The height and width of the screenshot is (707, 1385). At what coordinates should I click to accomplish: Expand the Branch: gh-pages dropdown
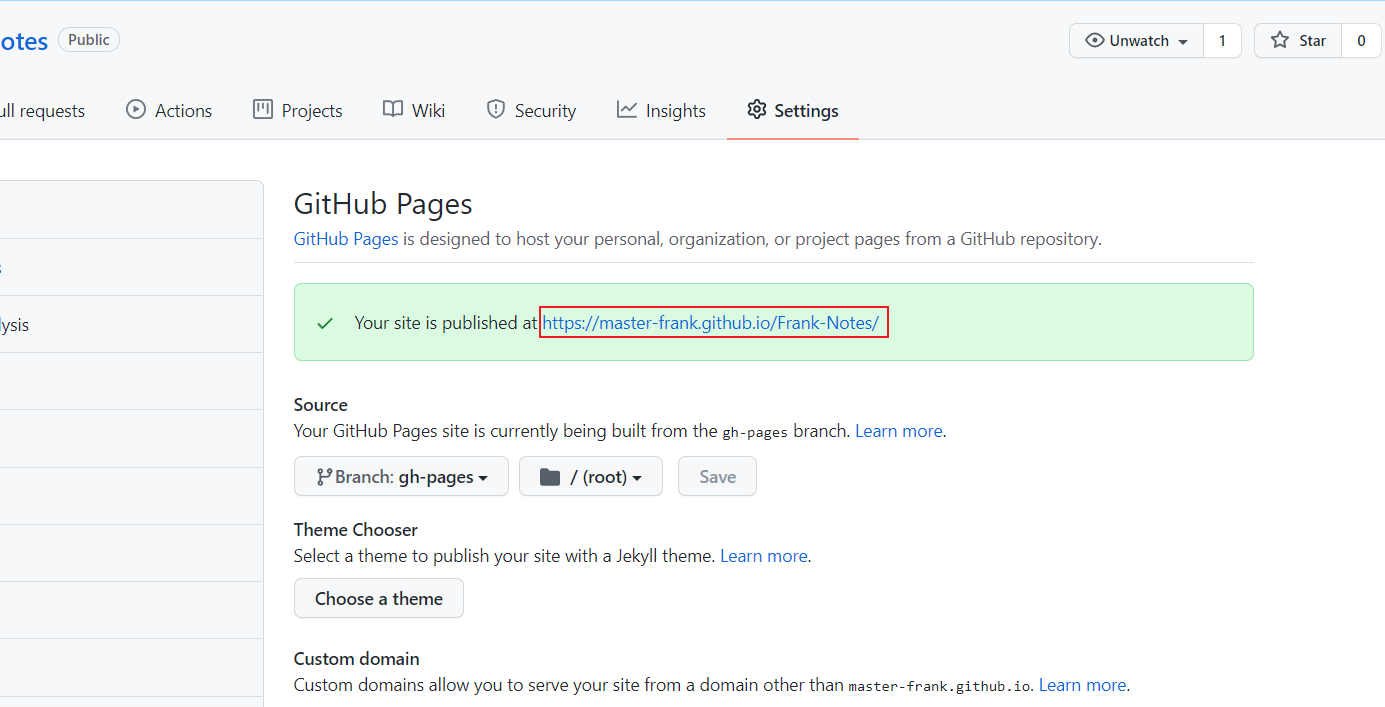tap(401, 477)
